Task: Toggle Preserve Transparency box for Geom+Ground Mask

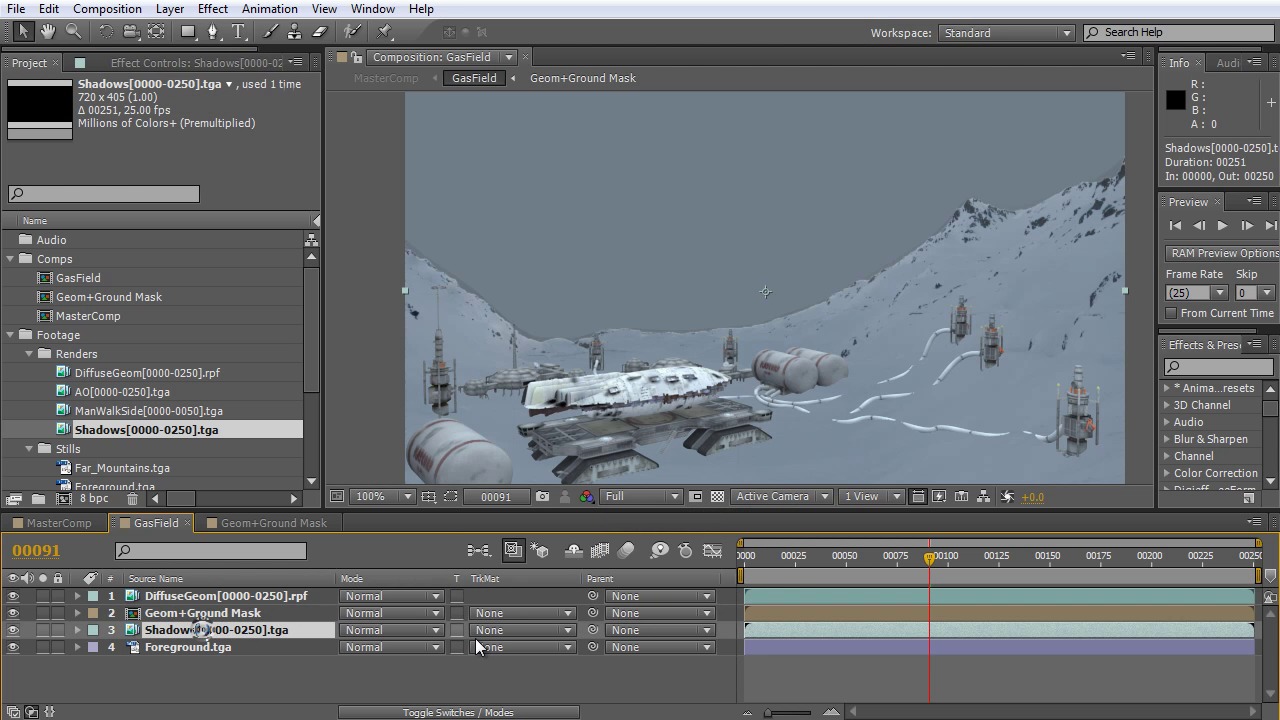Action: coord(457,613)
